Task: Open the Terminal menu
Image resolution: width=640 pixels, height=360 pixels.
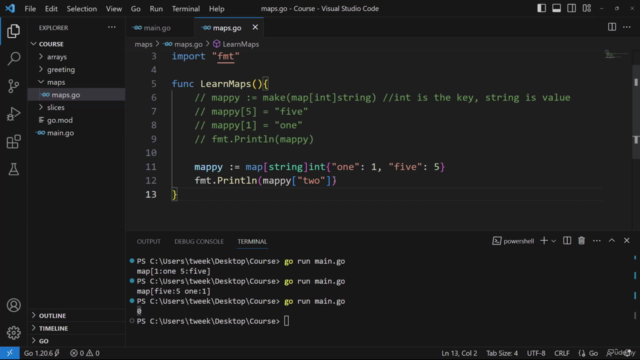Action: point(186,9)
